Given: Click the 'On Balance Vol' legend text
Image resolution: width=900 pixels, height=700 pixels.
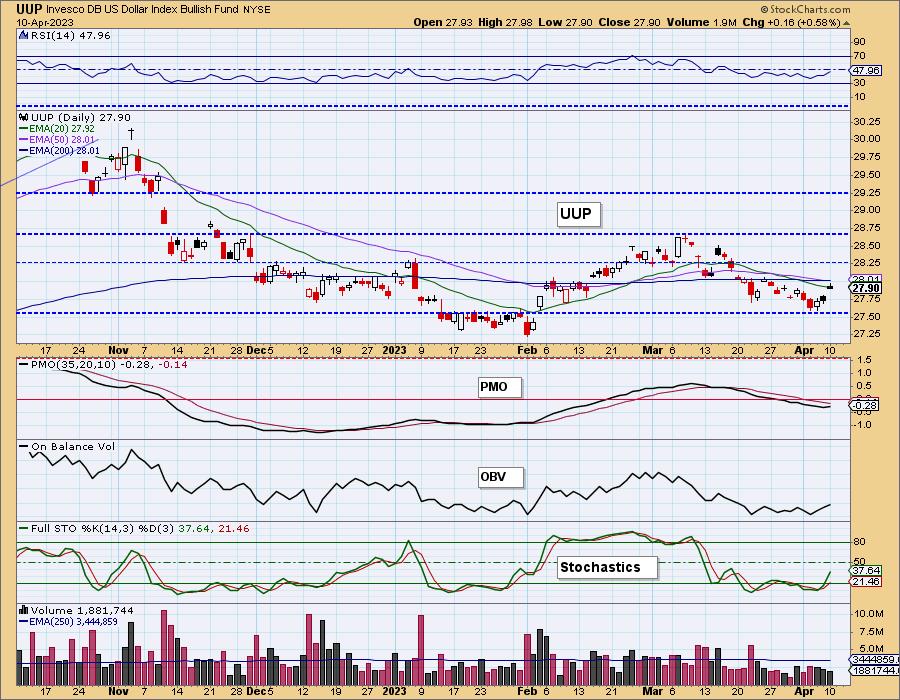Looking at the screenshot, I should [73, 446].
